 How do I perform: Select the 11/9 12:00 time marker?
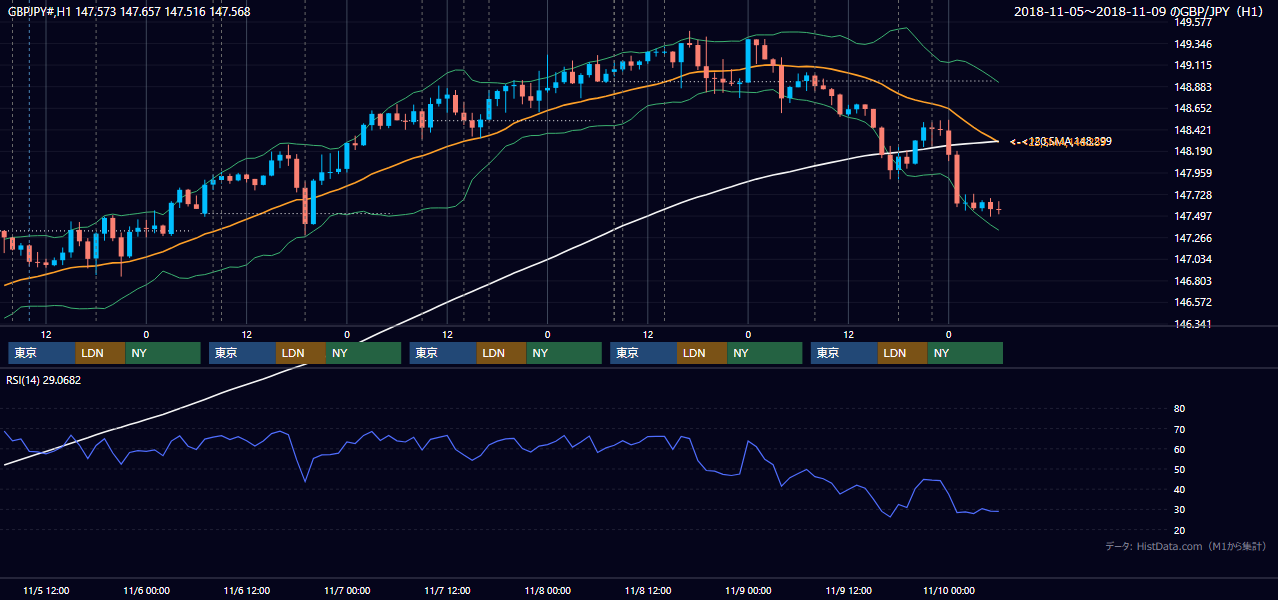(x=848, y=590)
